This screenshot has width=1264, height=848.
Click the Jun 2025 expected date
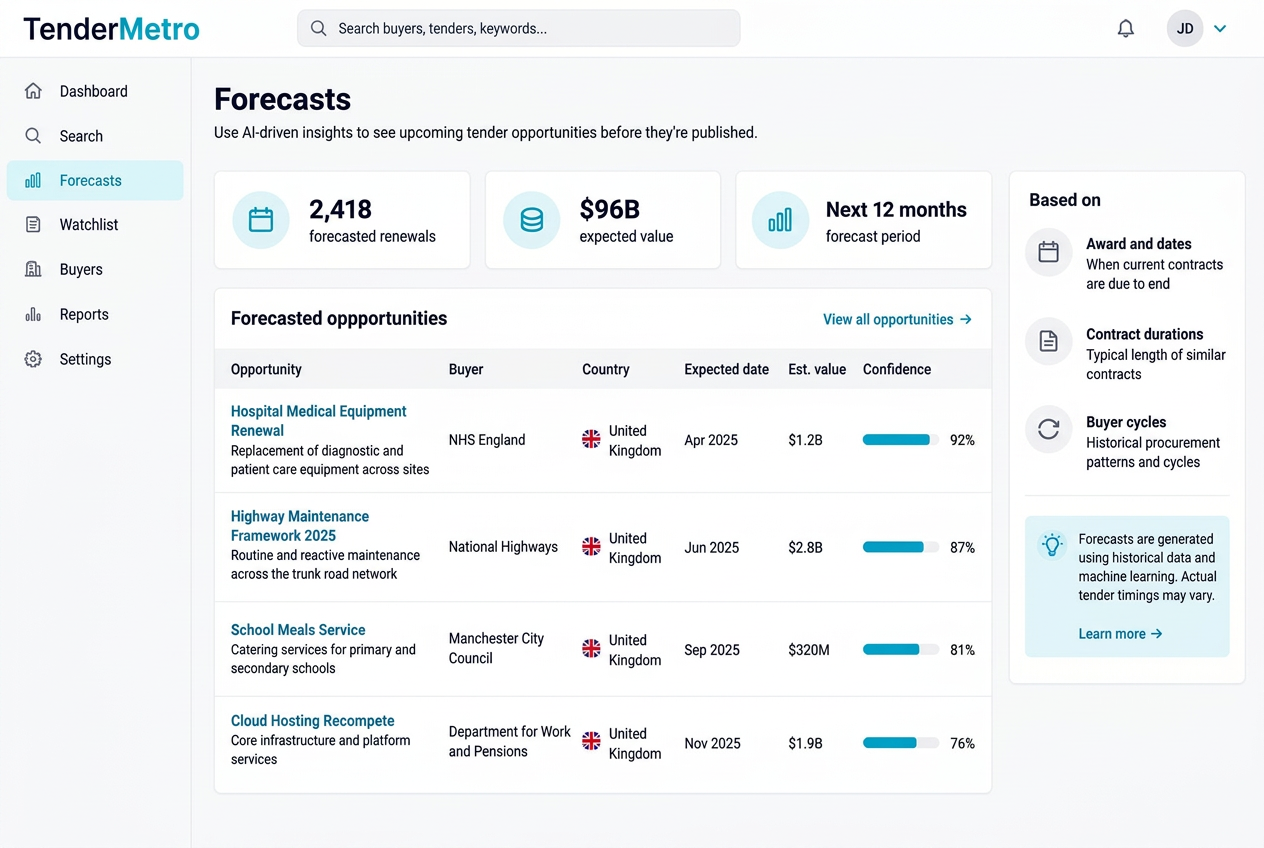712,547
